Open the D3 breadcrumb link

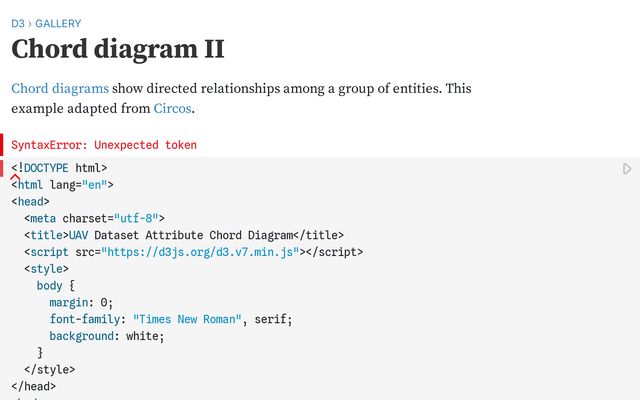[19, 23]
